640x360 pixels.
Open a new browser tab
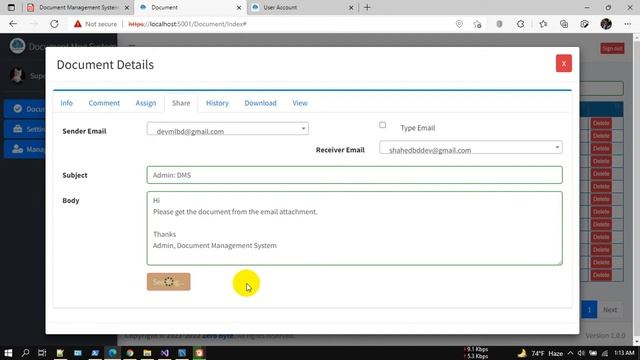(367, 7)
